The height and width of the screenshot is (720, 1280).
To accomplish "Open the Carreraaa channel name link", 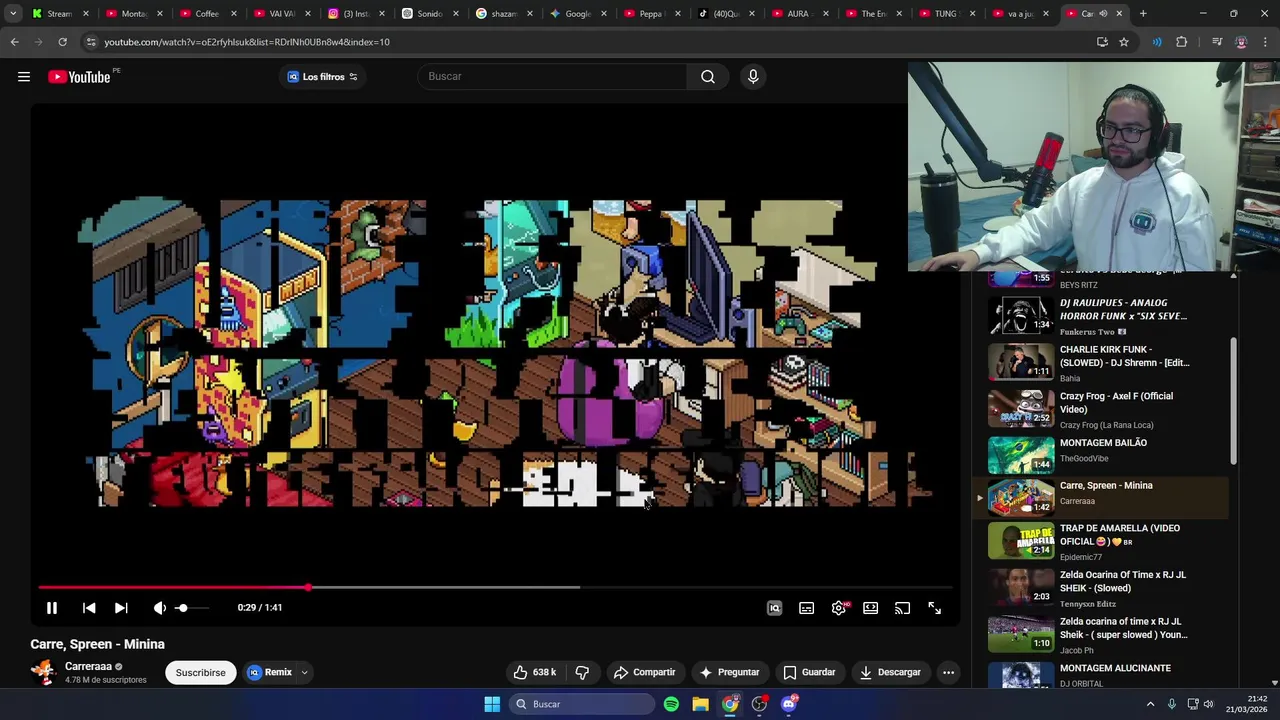I will pyautogui.click(x=88, y=666).
